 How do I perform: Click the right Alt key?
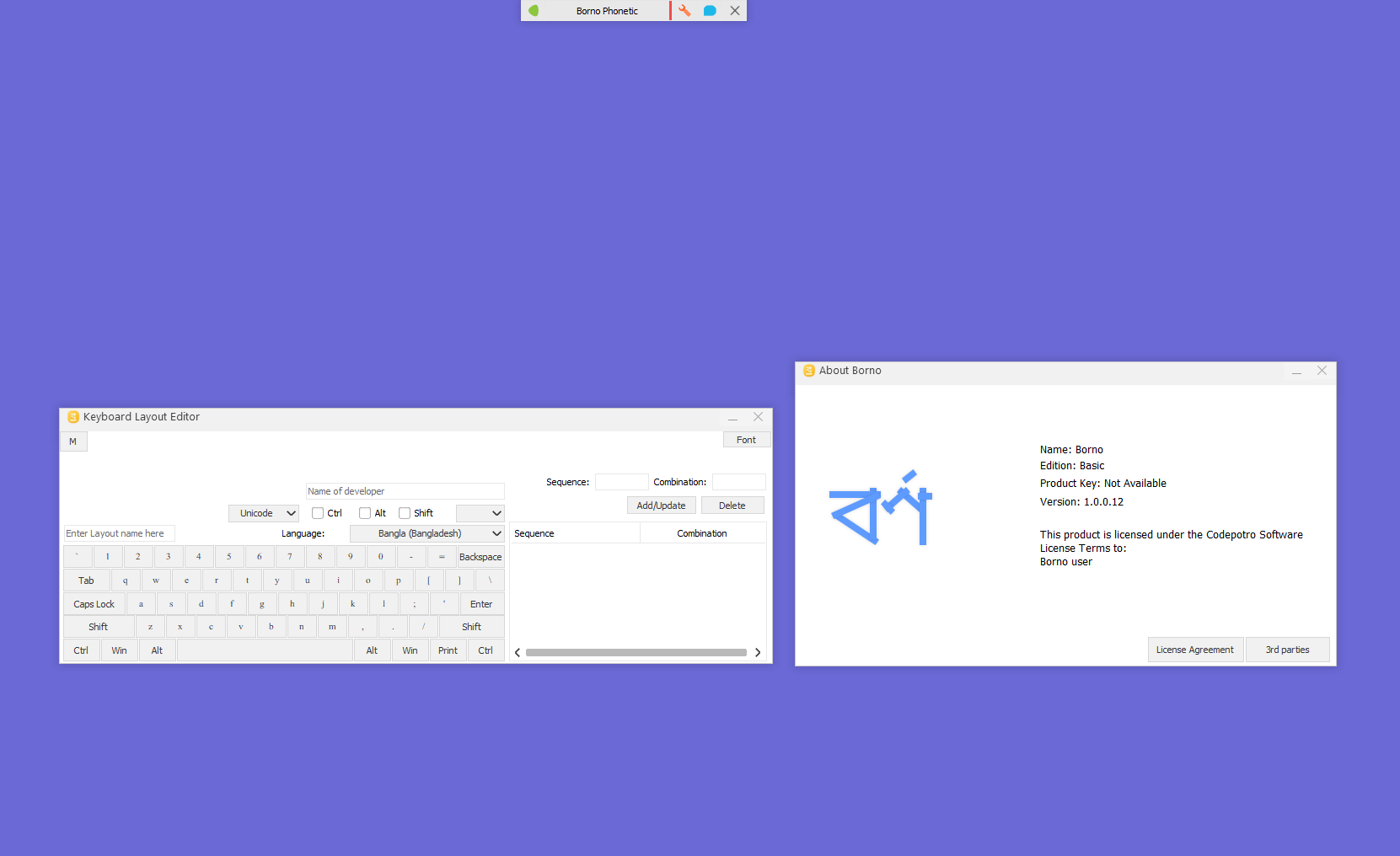(x=373, y=650)
